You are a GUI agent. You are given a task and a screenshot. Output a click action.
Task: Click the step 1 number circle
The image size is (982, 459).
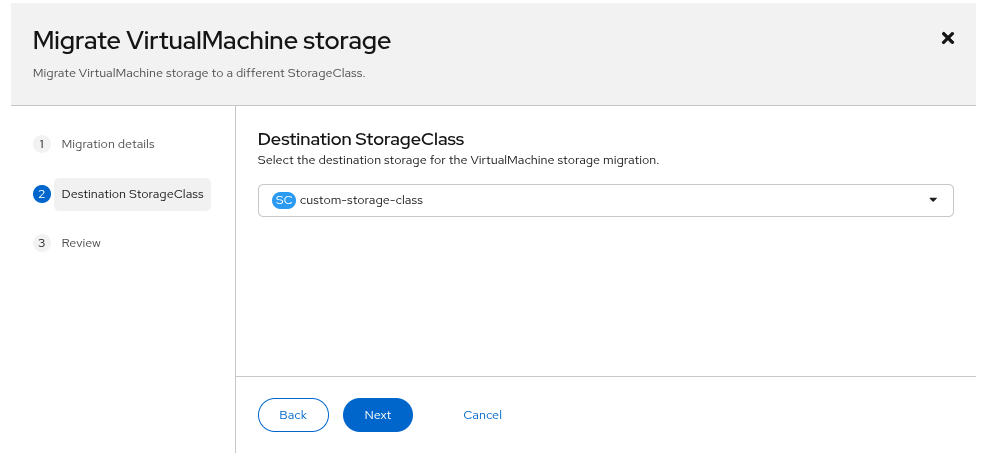(42, 144)
